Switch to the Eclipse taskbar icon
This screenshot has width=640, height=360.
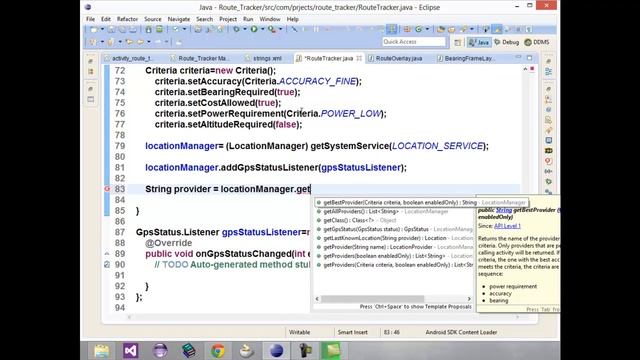(x=276, y=351)
